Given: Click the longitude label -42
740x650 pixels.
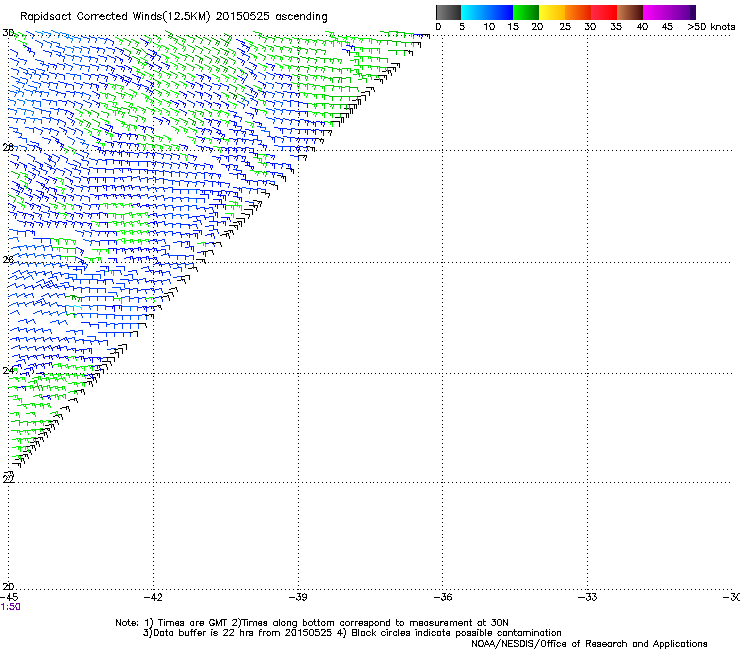Looking at the screenshot, I should (153, 597).
